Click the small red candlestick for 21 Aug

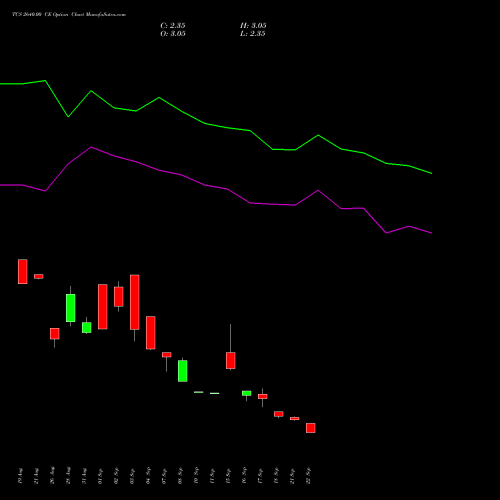[39, 276]
